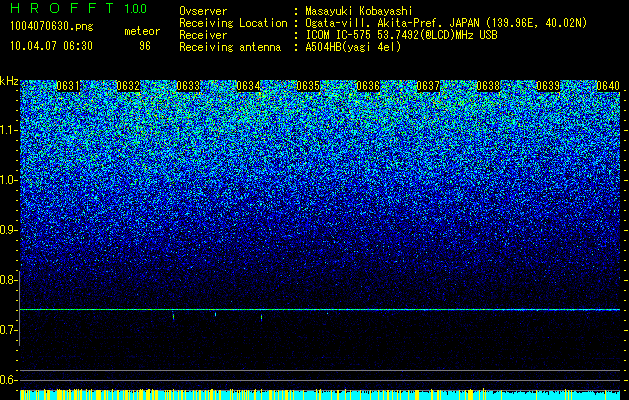629x400 pixels.
Task: Click the 0640 time marker
Action: (608, 86)
